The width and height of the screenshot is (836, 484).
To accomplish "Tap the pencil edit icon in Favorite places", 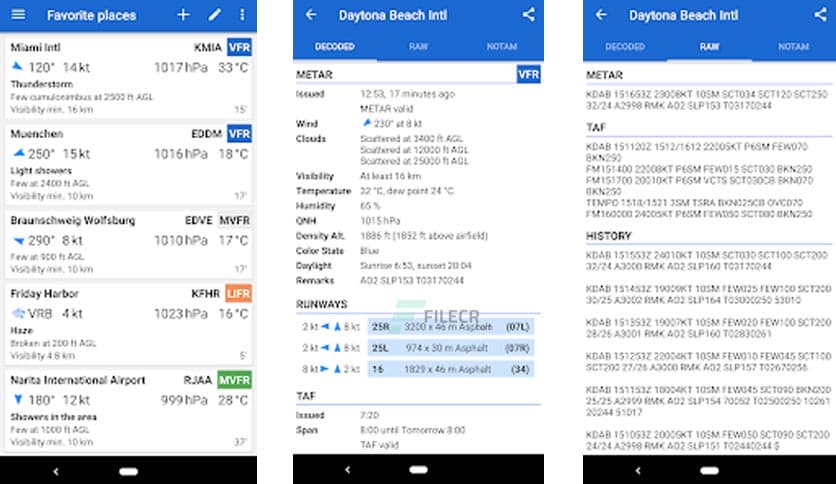I will click(214, 14).
